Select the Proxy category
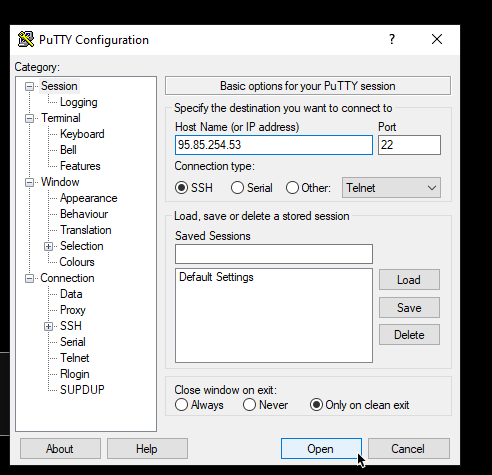 tap(73, 310)
